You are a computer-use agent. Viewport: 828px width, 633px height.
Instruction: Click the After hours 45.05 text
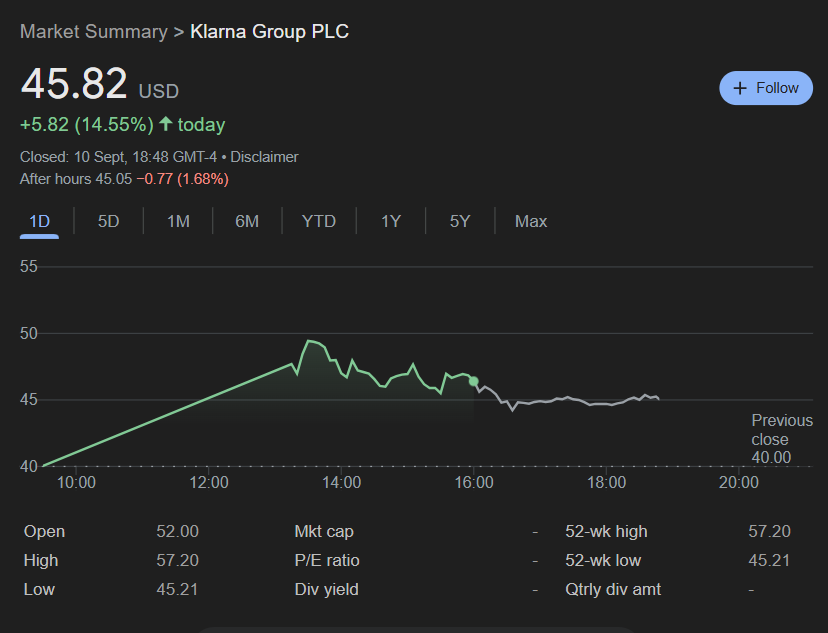point(76,179)
